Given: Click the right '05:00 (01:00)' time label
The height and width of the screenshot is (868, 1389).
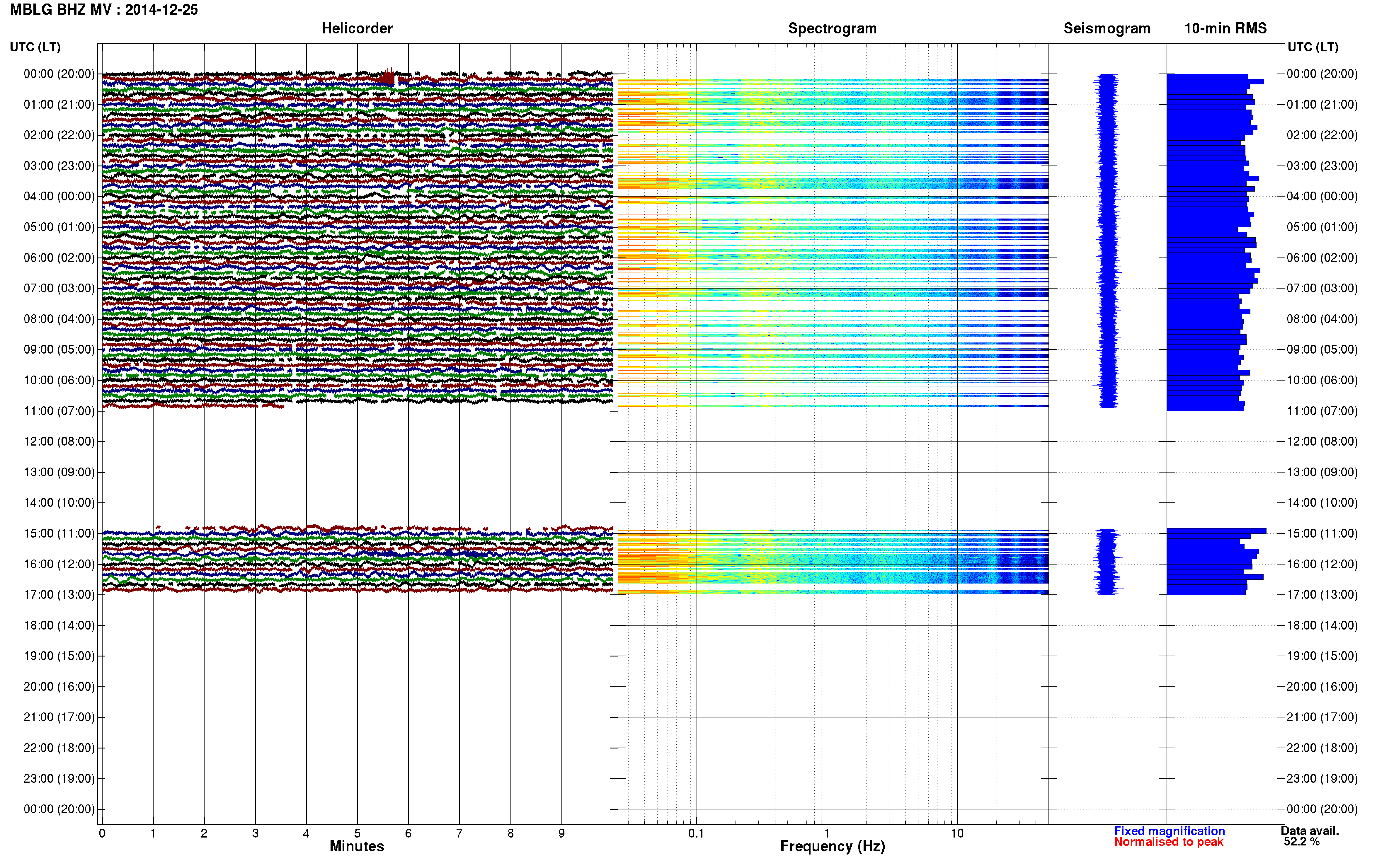Looking at the screenshot, I should tap(1322, 227).
